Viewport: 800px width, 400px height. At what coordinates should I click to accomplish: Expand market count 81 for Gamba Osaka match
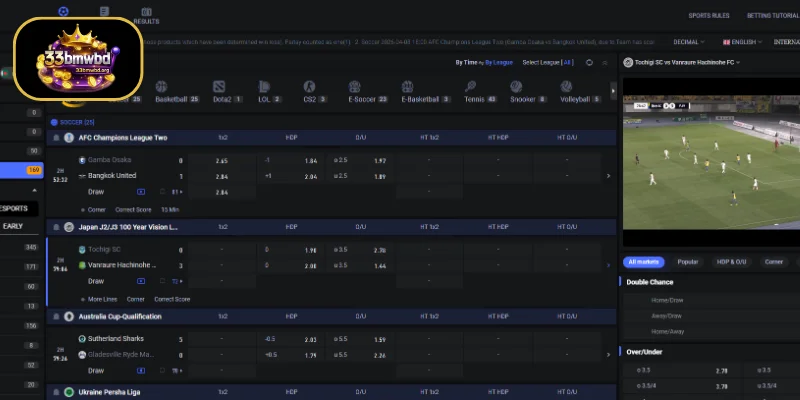tap(177, 192)
